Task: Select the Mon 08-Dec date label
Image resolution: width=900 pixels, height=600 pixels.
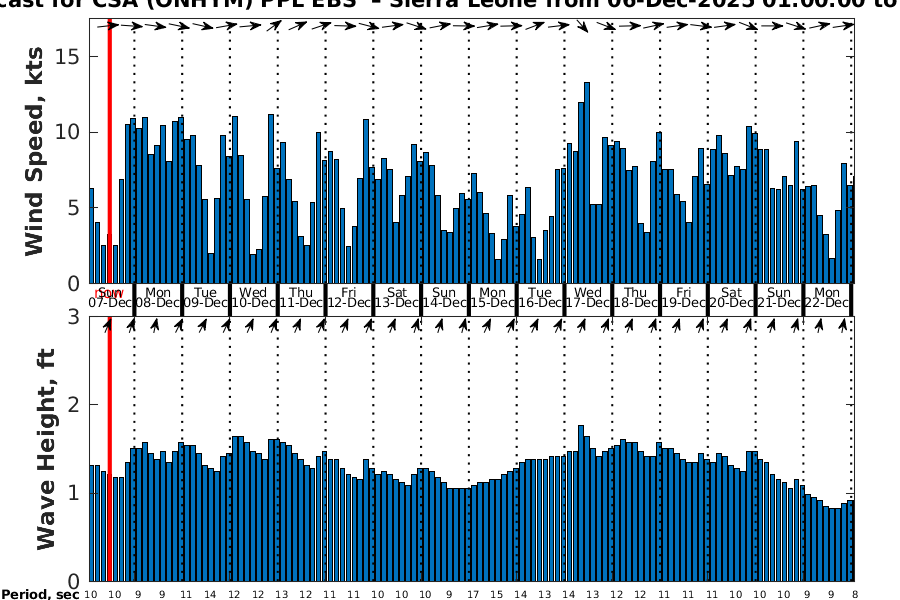Action: click(x=158, y=298)
